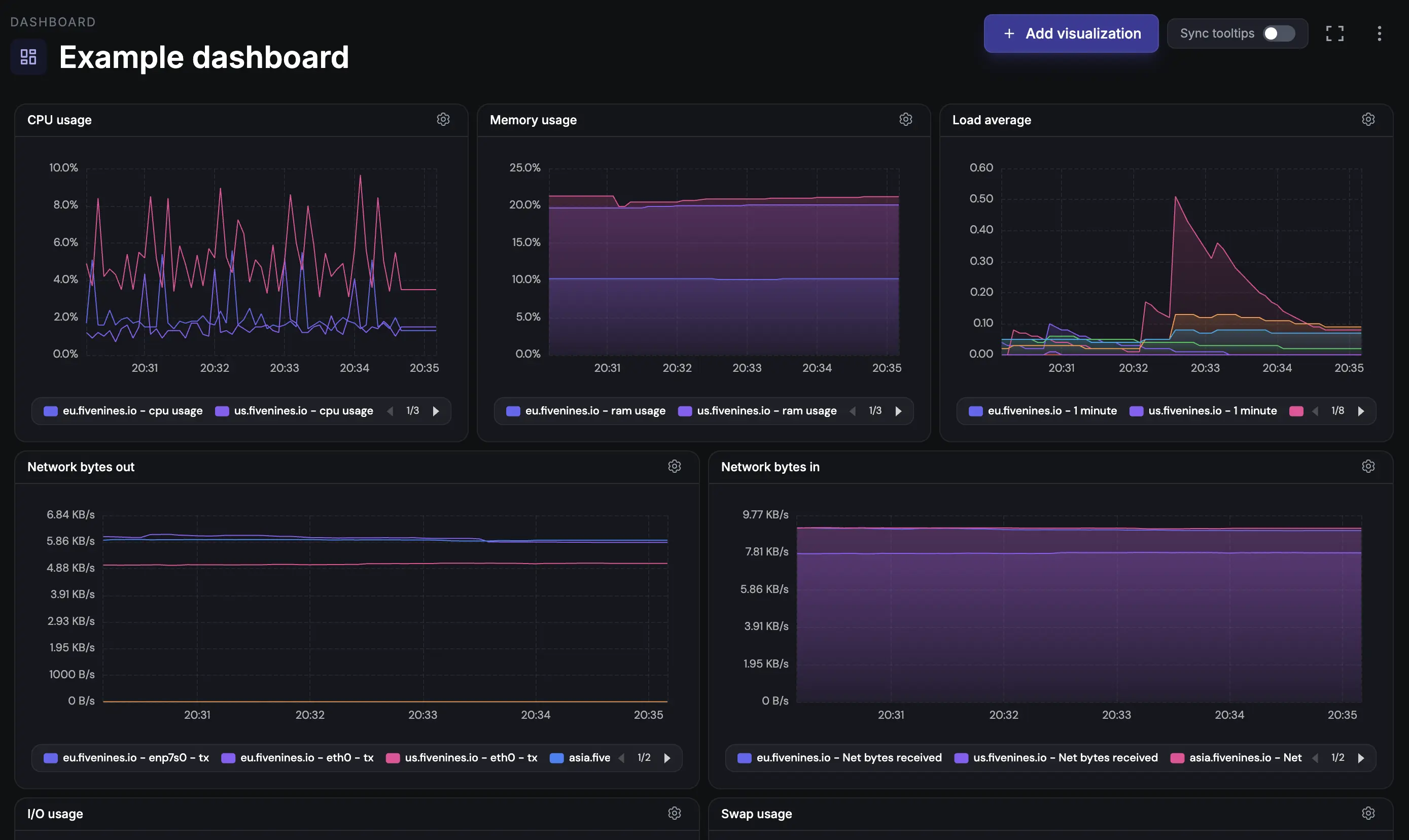Select the I/O usage panel title
The height and width of the screenshot is (840, 1409).
point(55,814)
